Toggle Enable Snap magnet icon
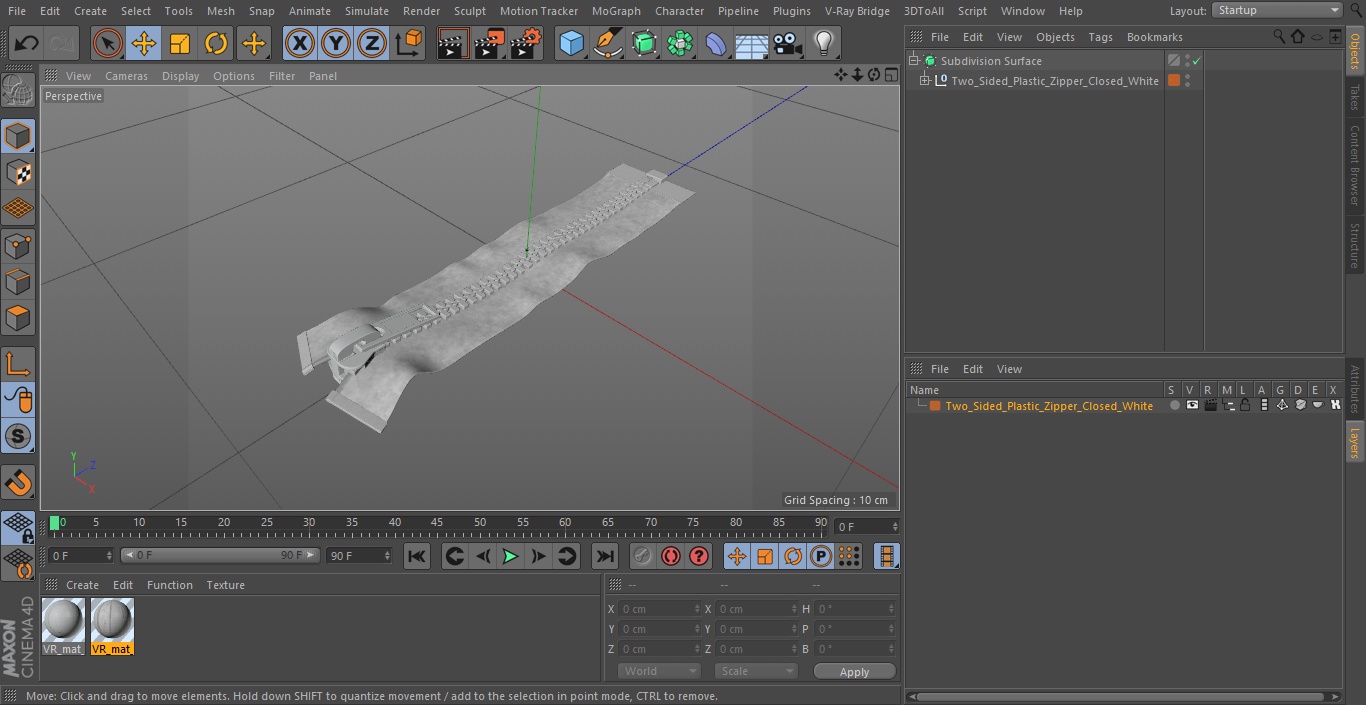1366x705 pixels. point(18,482)
